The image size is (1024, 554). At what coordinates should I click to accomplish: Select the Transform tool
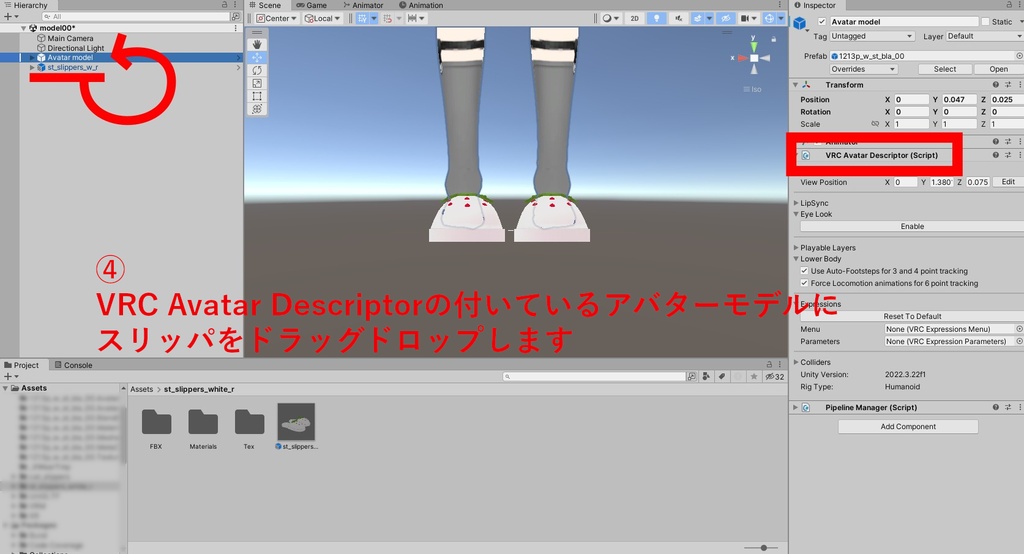[x=257, y=109]
